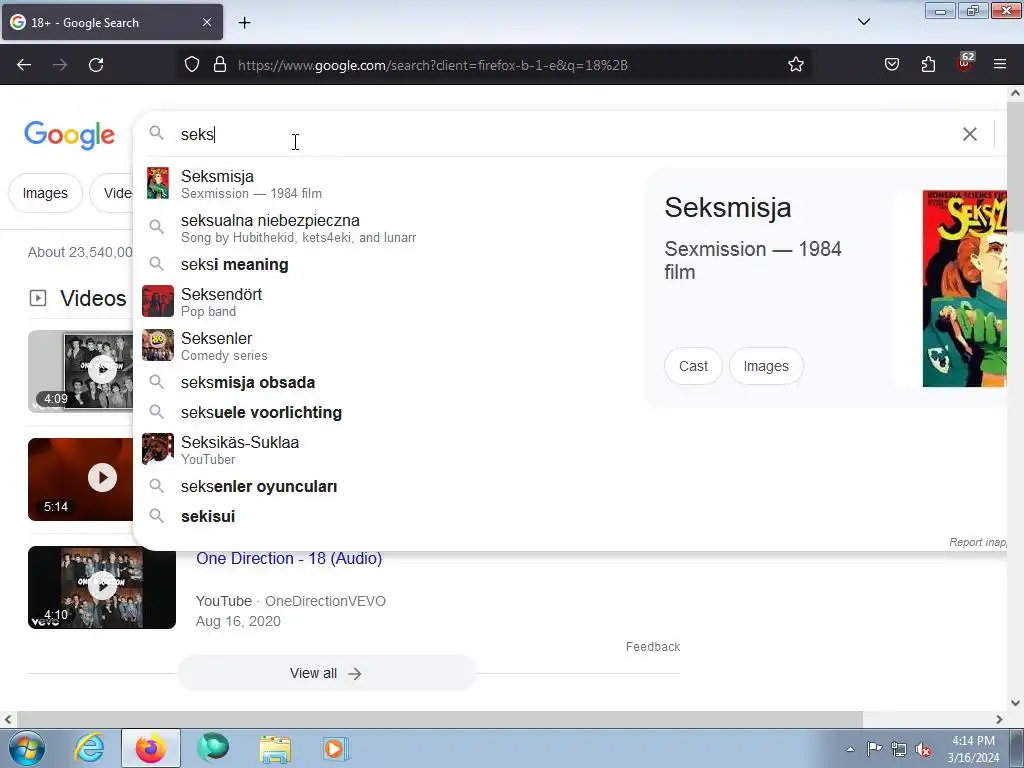Expand the list all tabs chevron
This screenshot has height=768, width=1024.
point(863,22)
